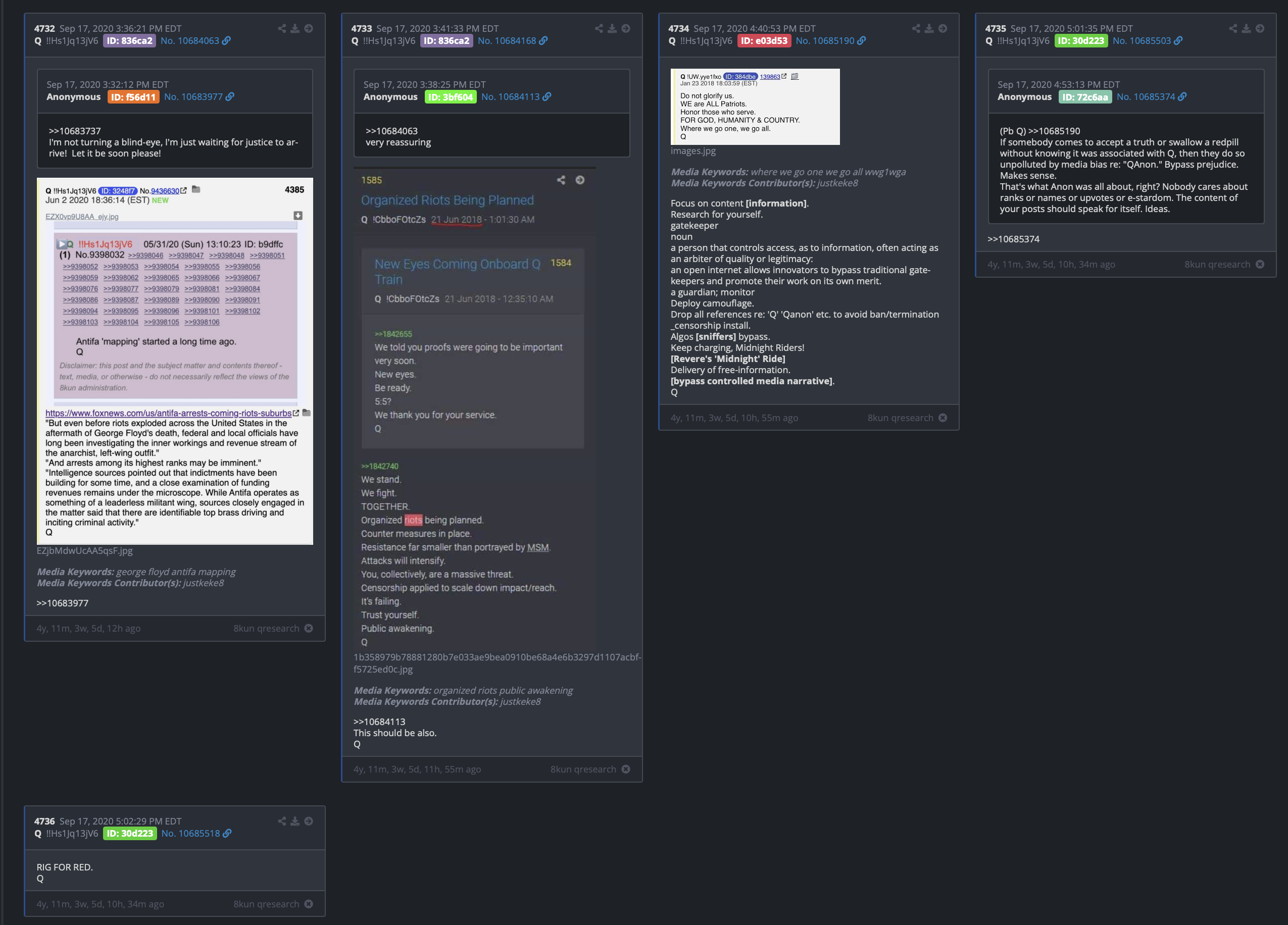Image resolution: width=1288 pixels, height=925 pixels.
Task: Click the download icon on post 4734
Action: coord(929,28)
